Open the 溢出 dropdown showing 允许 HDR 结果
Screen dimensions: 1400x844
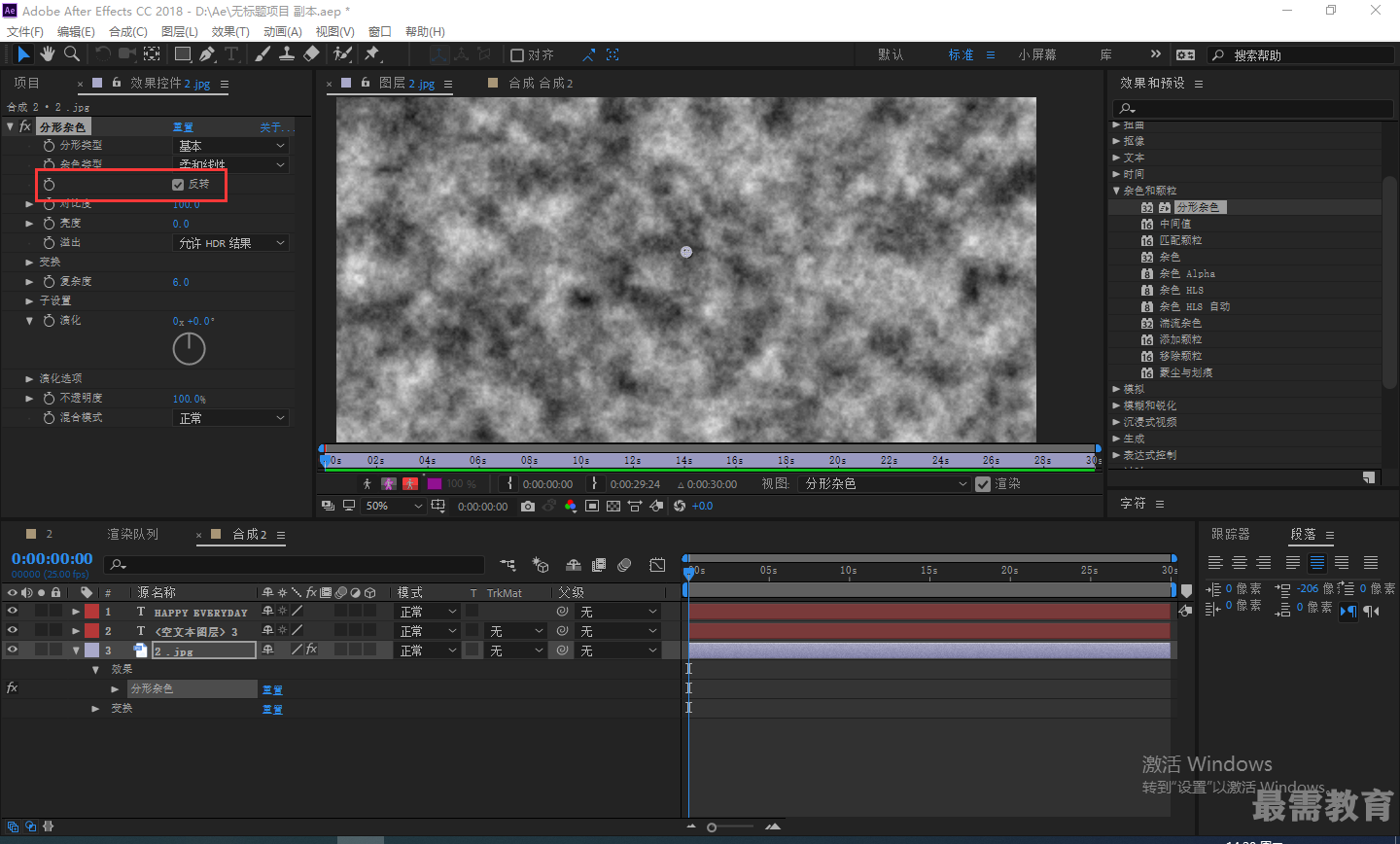[231, 242]
